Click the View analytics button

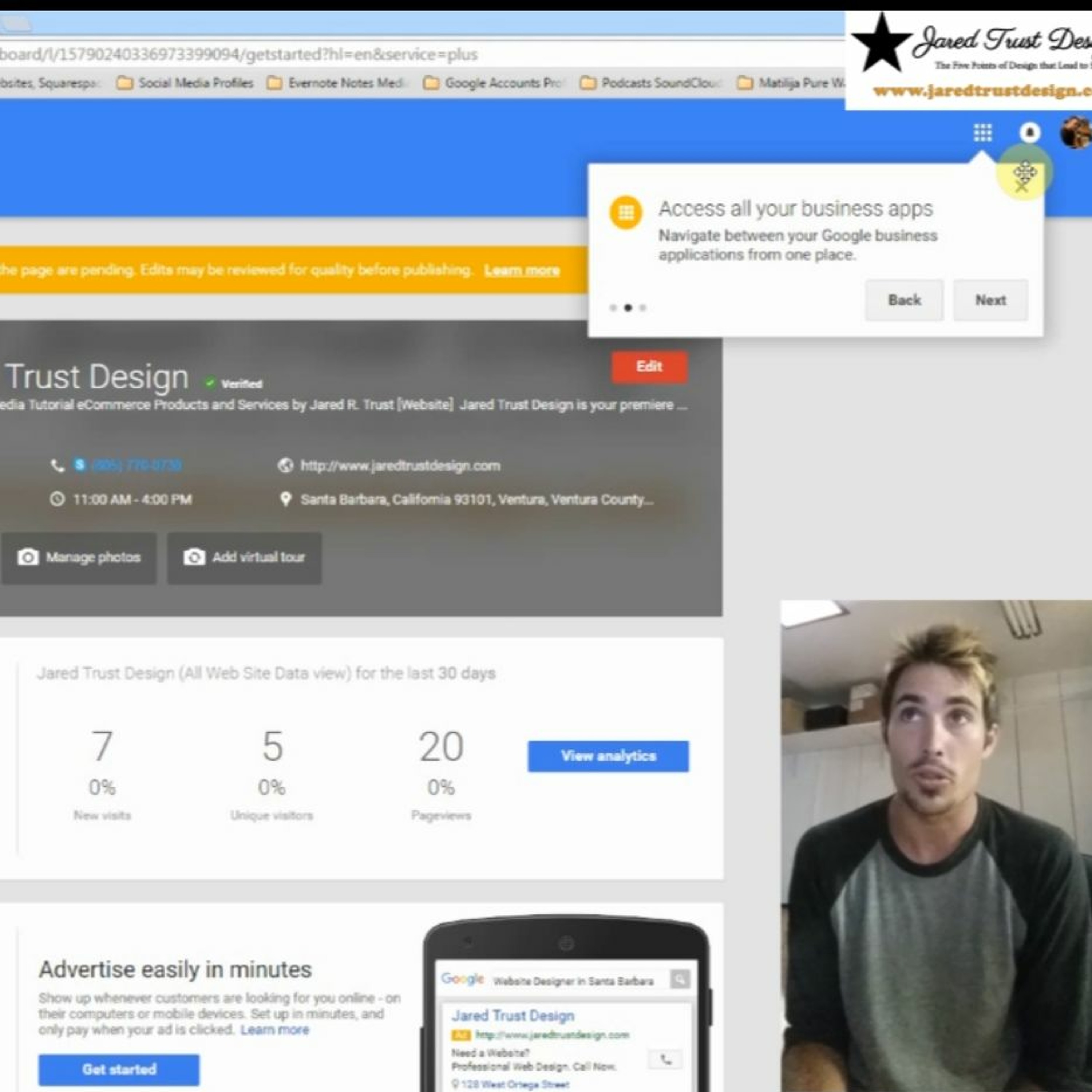[x=608, y=756]
